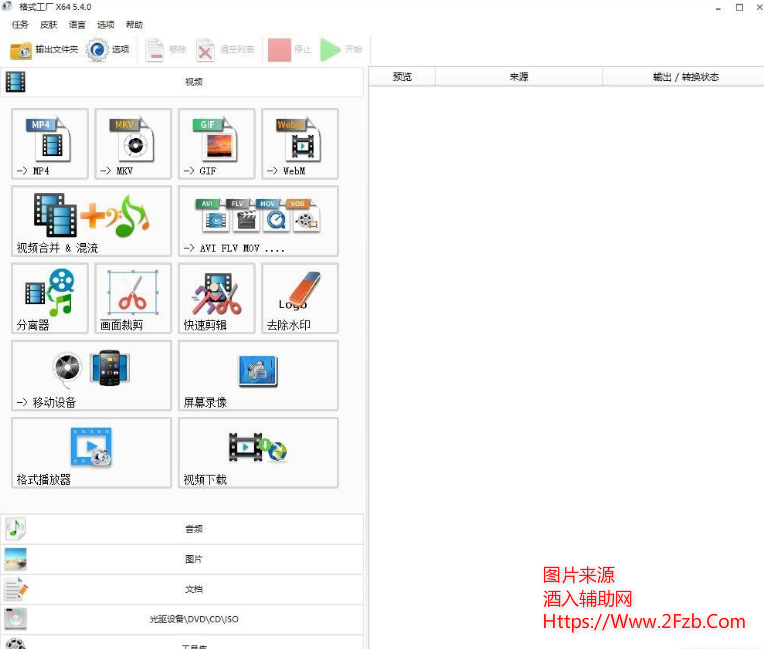Start the 快速剪辑 tool
This screenshot has height=649, width=764.
(x=216, y=298)
